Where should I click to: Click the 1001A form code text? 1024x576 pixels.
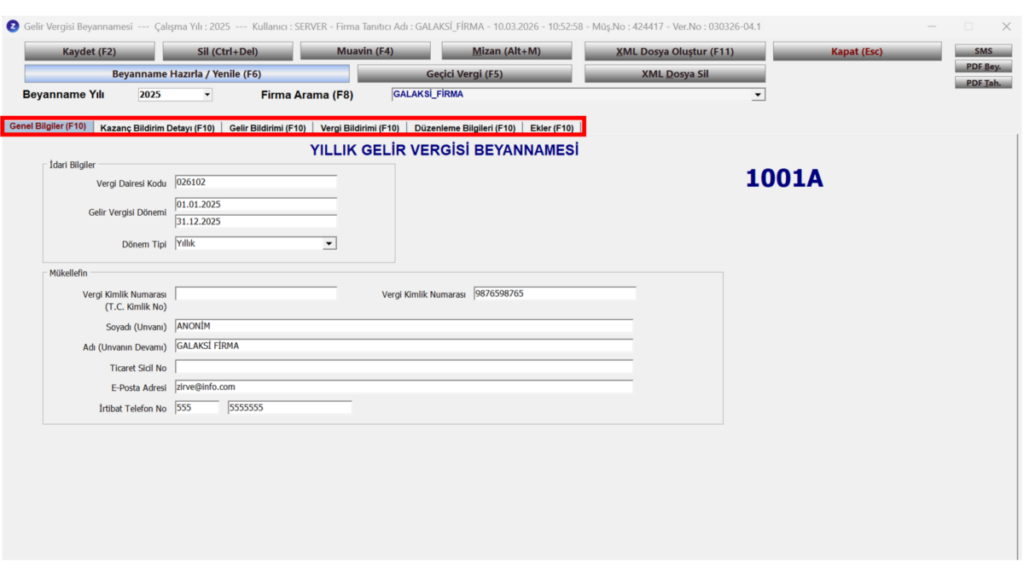[x=784, y=178]
